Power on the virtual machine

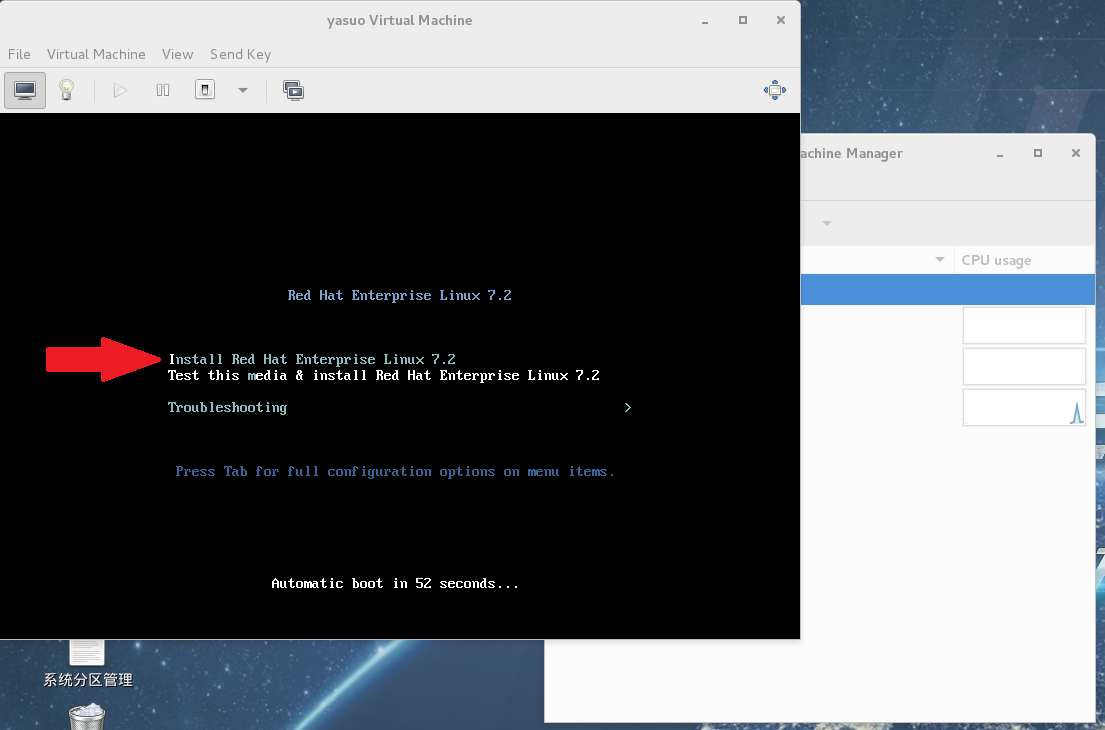tap(121, 90)
